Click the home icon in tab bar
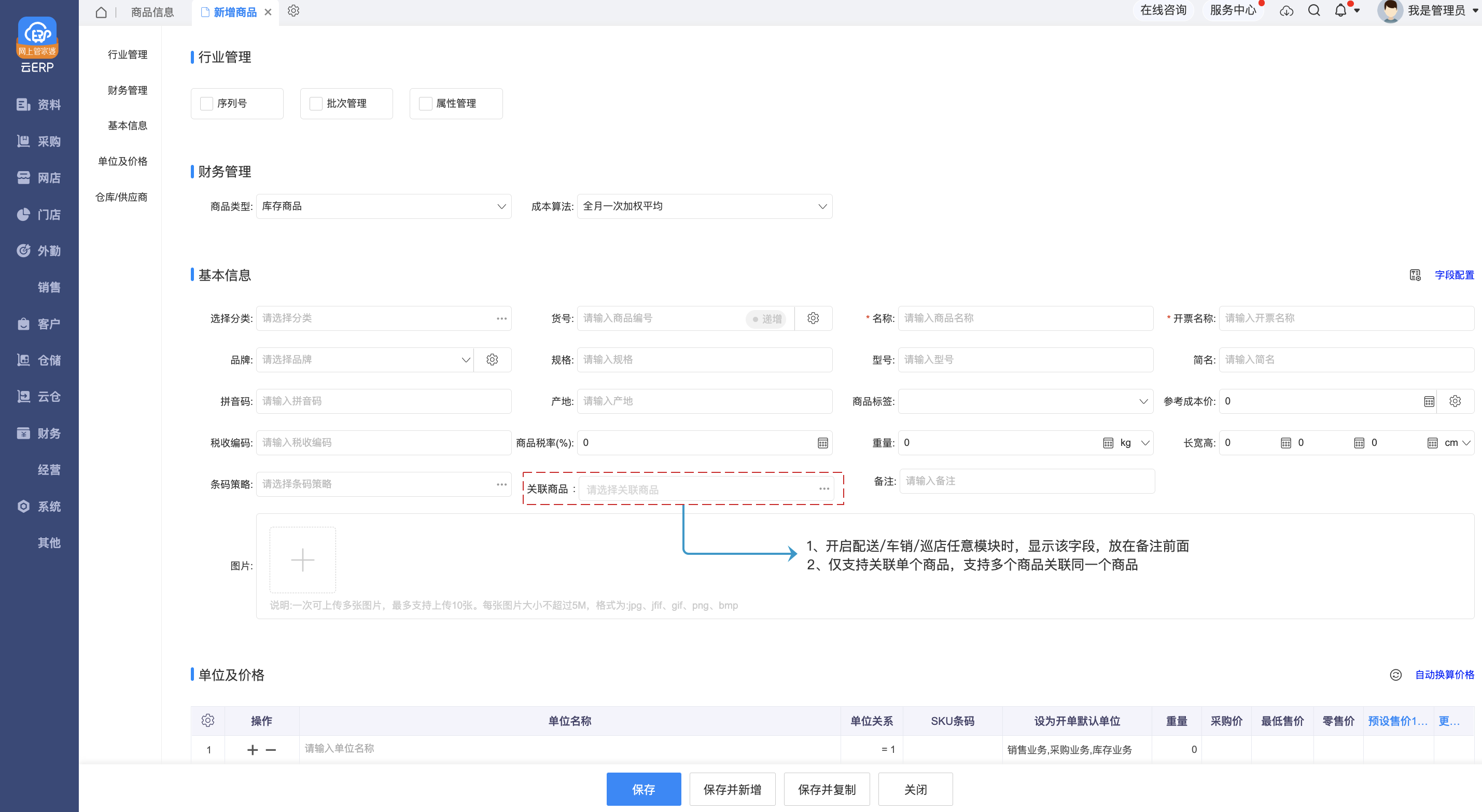 pyautogui.click(x=101, y=12)
